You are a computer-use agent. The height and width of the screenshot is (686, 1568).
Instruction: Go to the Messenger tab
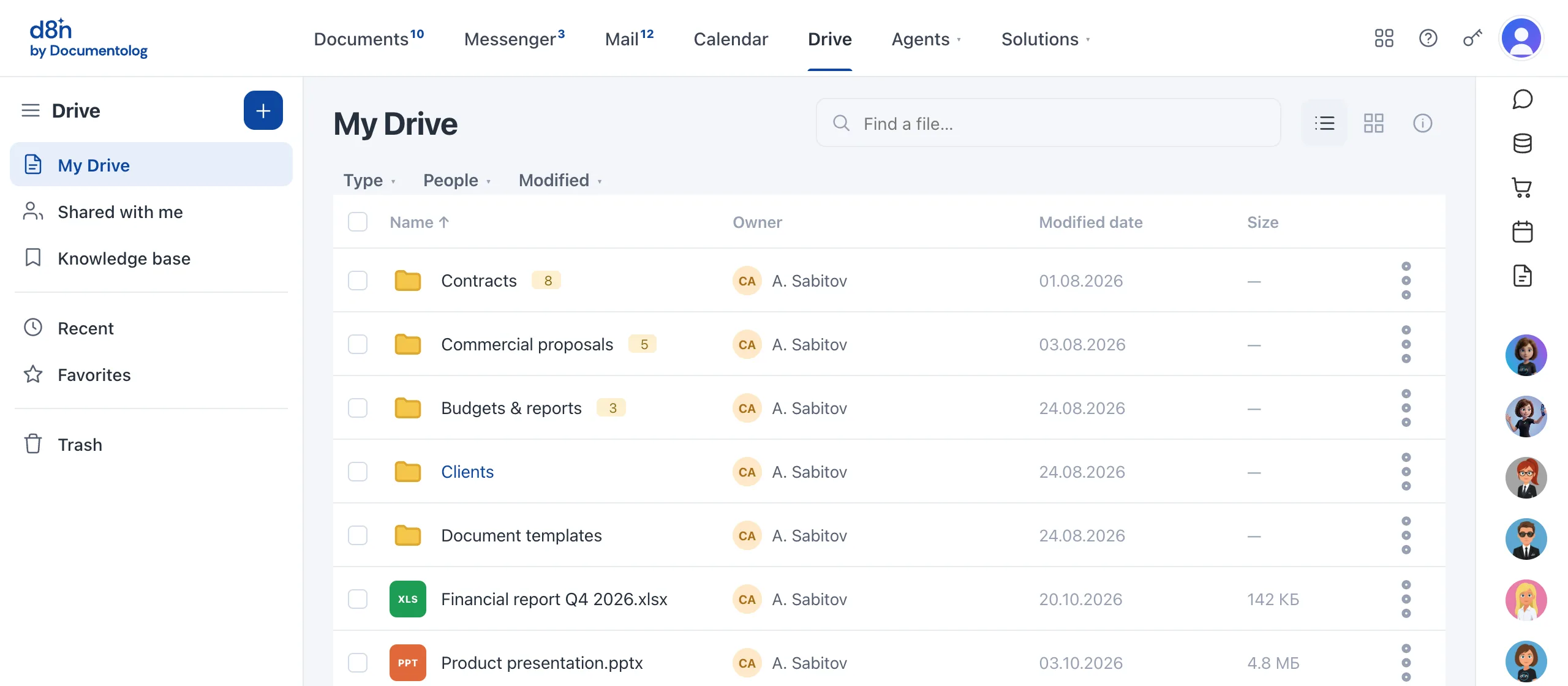click(514, 39)
